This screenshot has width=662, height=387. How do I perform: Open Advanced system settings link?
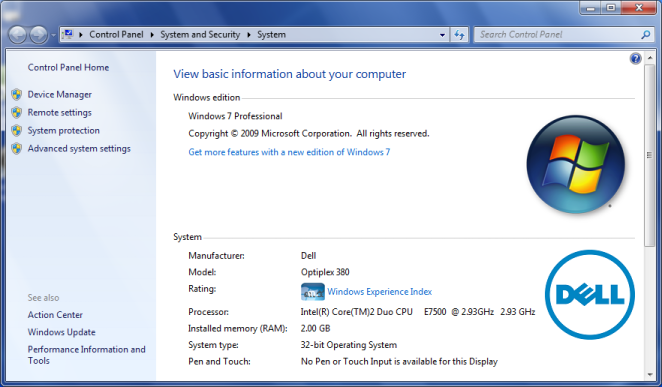click(79, 149)
